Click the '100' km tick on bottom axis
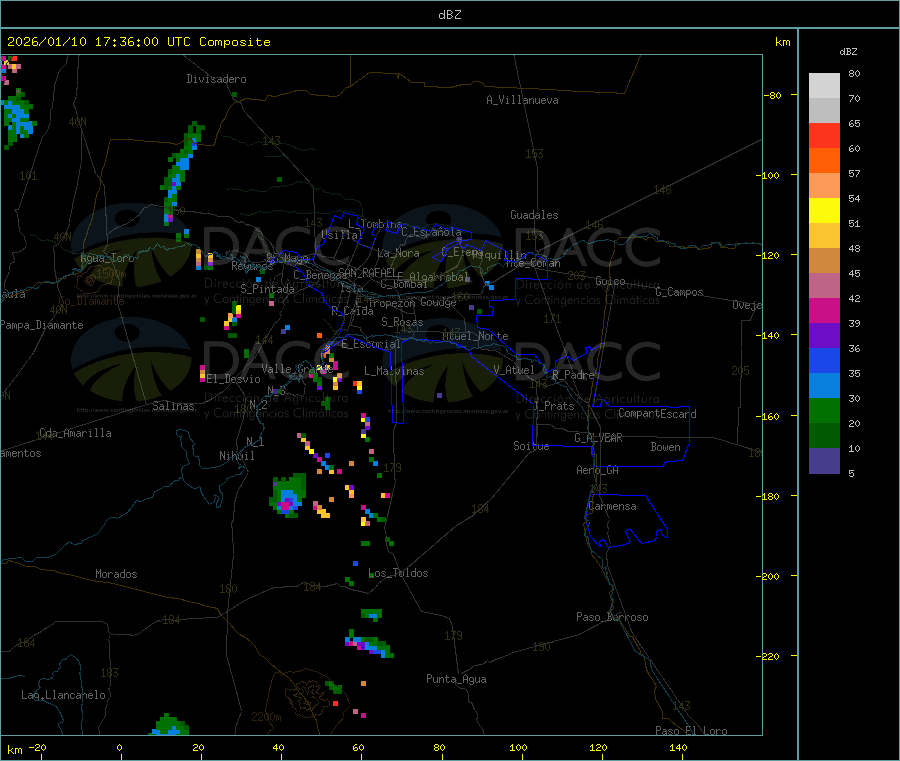 pyautogui.click(x=518, y=747)
